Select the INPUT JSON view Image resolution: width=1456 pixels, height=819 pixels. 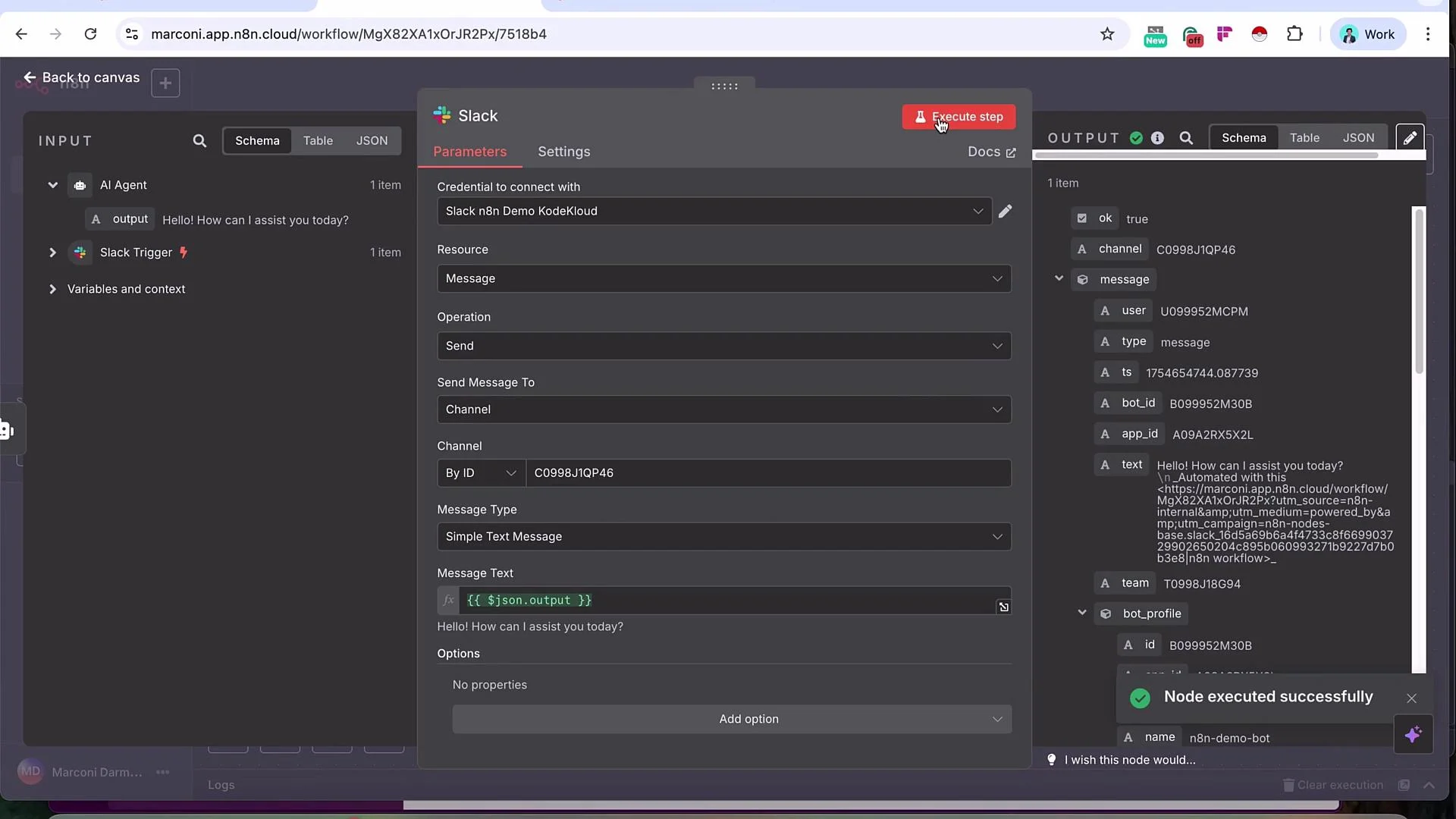point(372,140)
